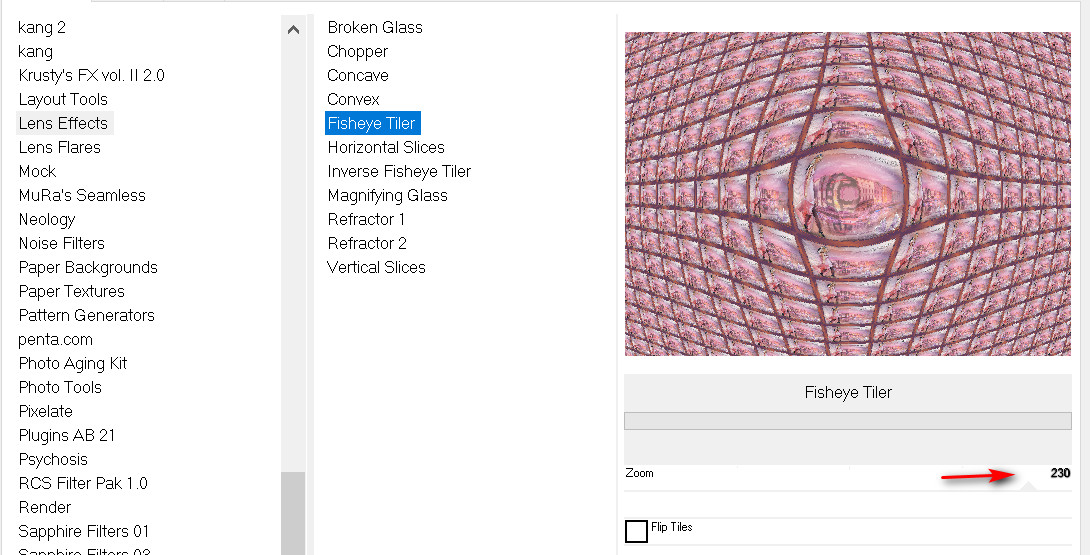Image resolution: width=1090 pixels, height=555 pixels.
Task: Open the Pattern Generators category
Action: 86,315
